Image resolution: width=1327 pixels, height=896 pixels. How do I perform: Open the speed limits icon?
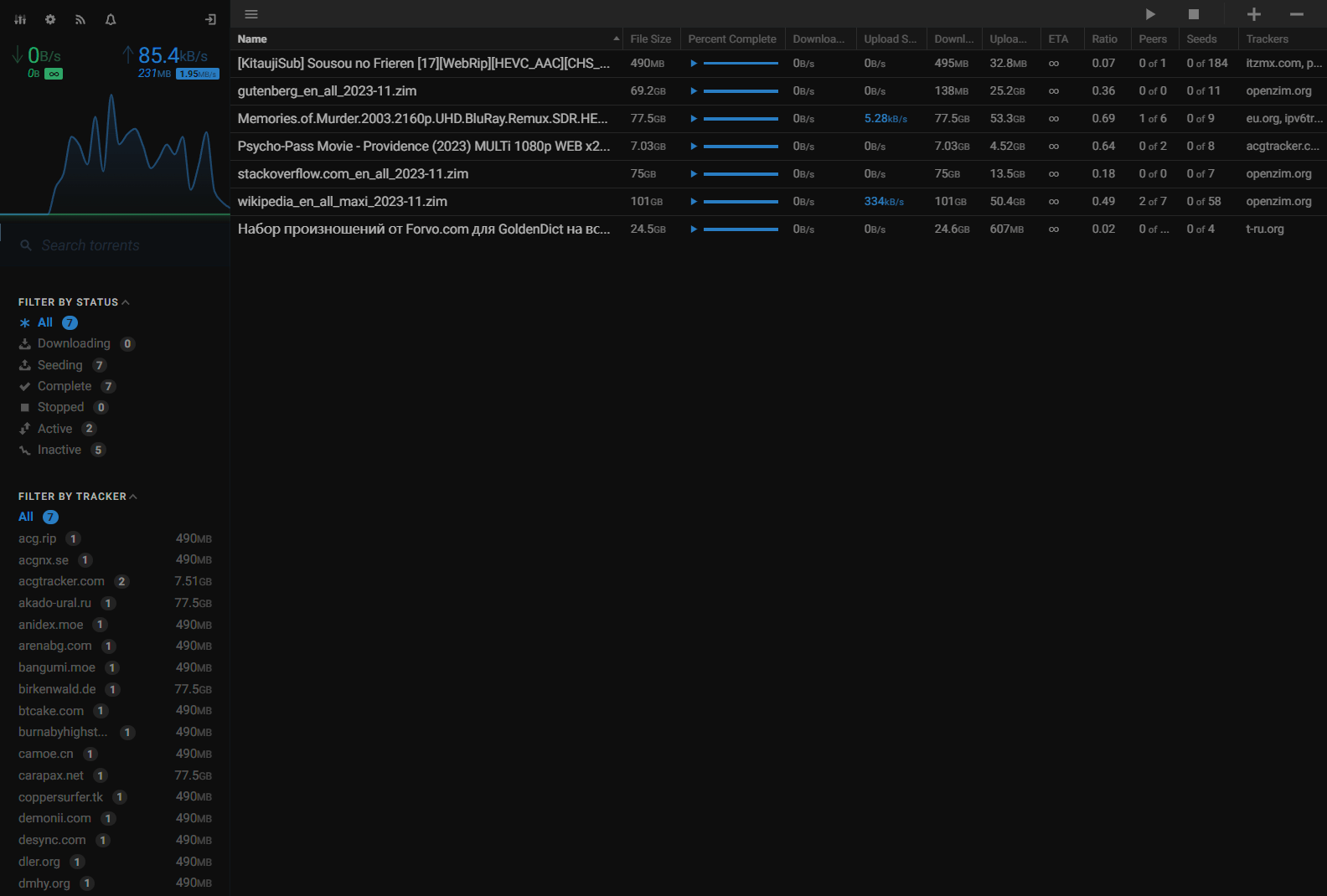point(20,19)
